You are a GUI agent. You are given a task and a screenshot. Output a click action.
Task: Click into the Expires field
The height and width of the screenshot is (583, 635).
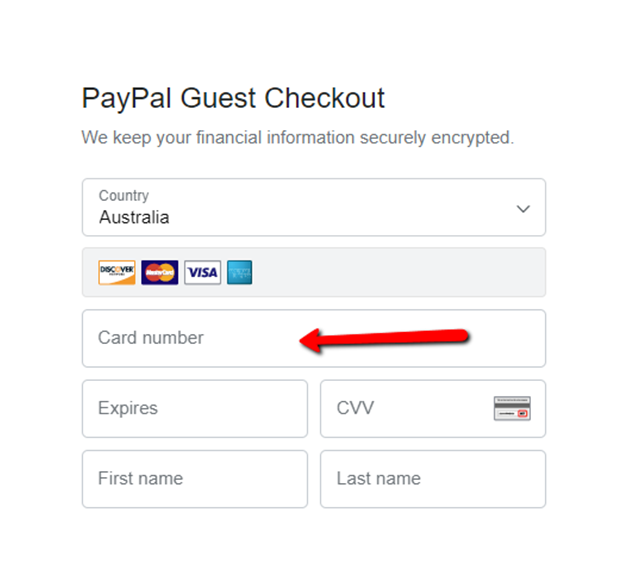195,409
